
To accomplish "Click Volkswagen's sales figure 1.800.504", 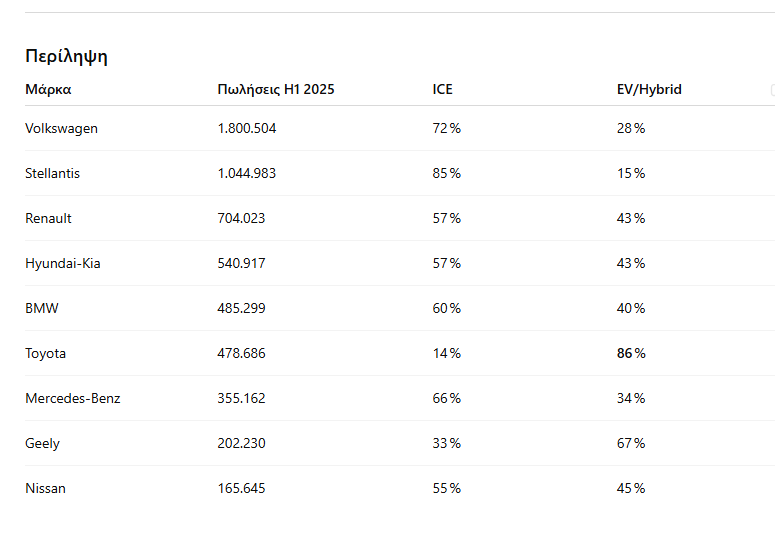I will pos(246,129).
